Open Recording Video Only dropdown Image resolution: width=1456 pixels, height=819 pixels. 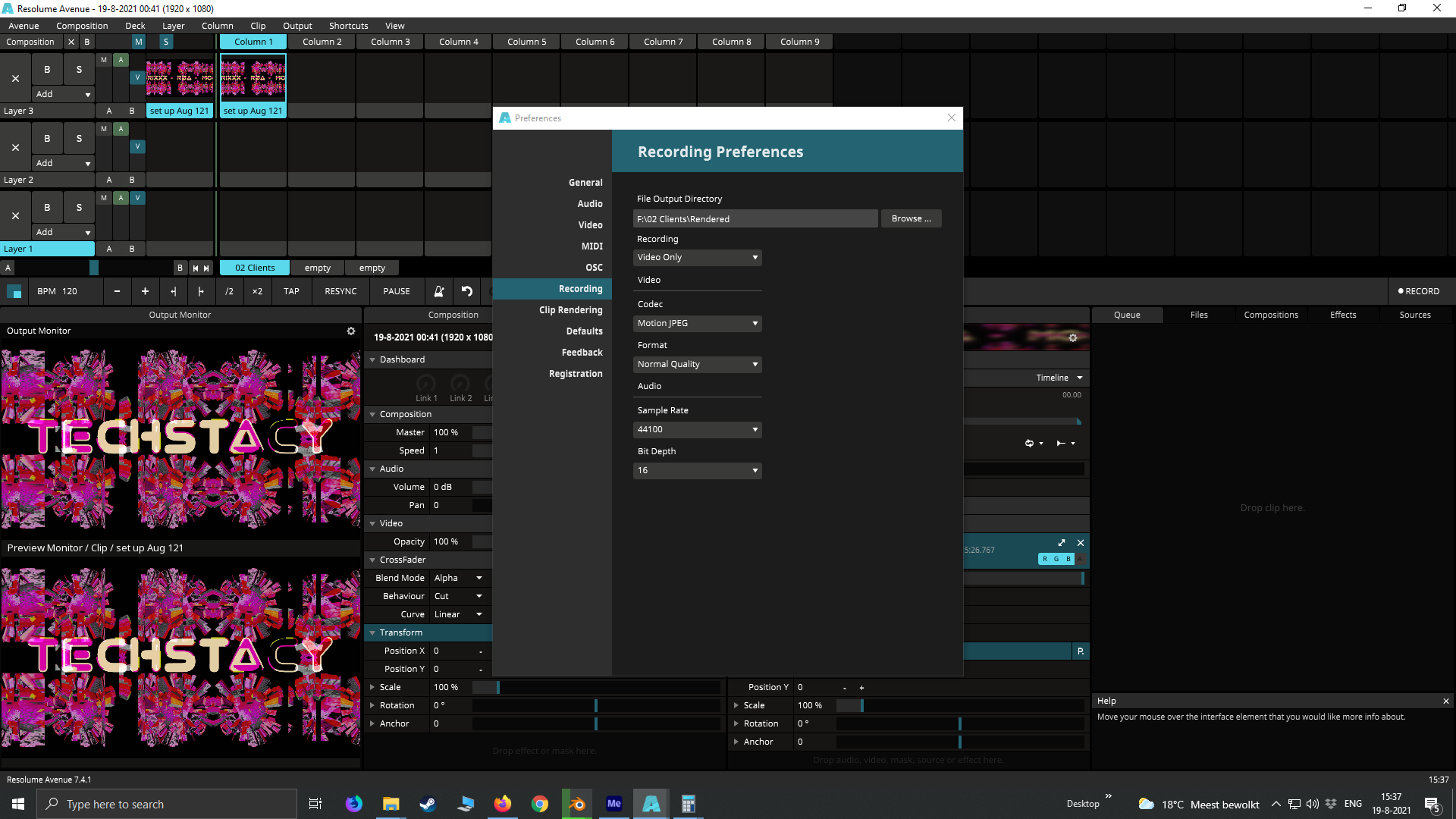point(697,257)
